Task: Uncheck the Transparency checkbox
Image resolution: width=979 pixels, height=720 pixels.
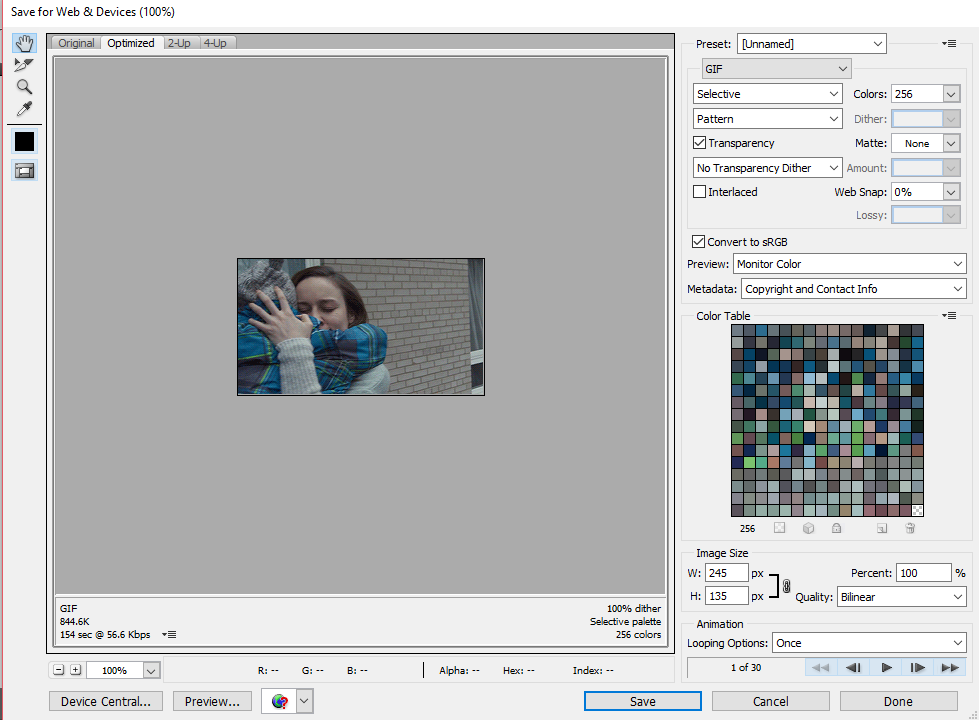Action: click(700, 143)
